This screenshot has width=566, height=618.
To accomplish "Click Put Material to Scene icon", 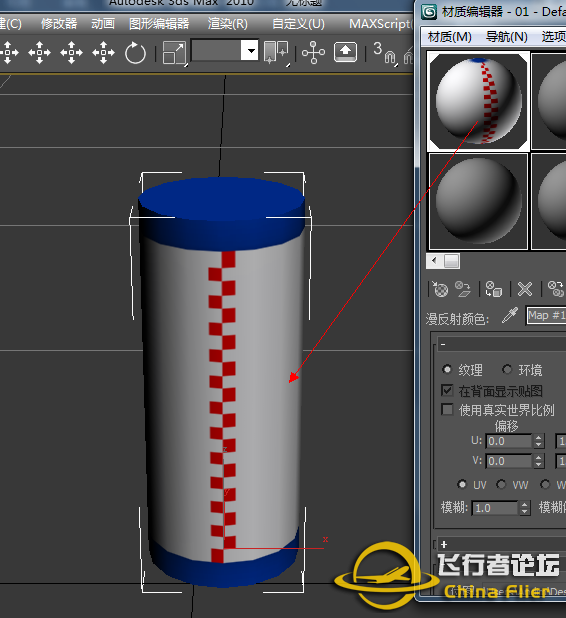I will [x=463, y=289].
